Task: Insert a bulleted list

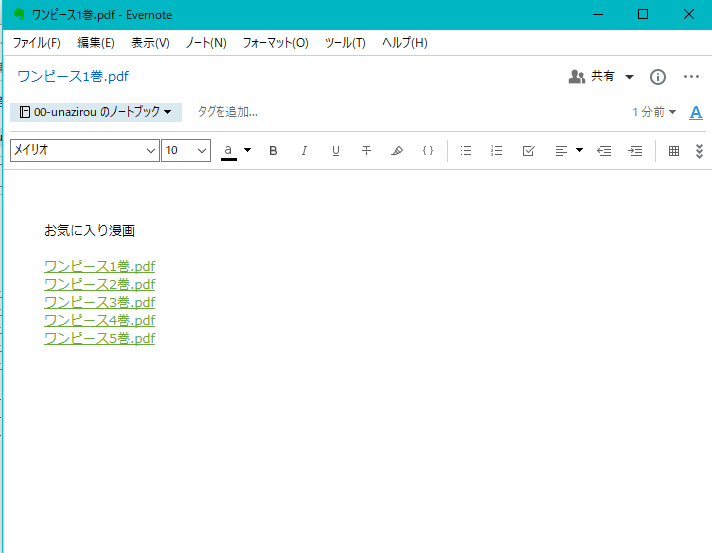Action: pos(465,150)
